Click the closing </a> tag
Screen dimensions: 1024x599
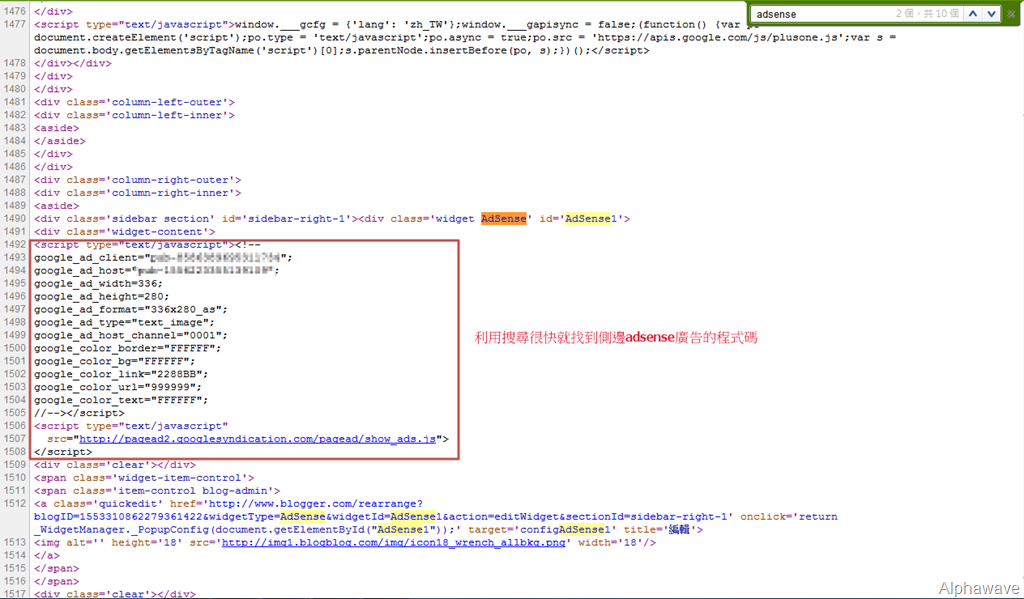(x=47, y=555)
